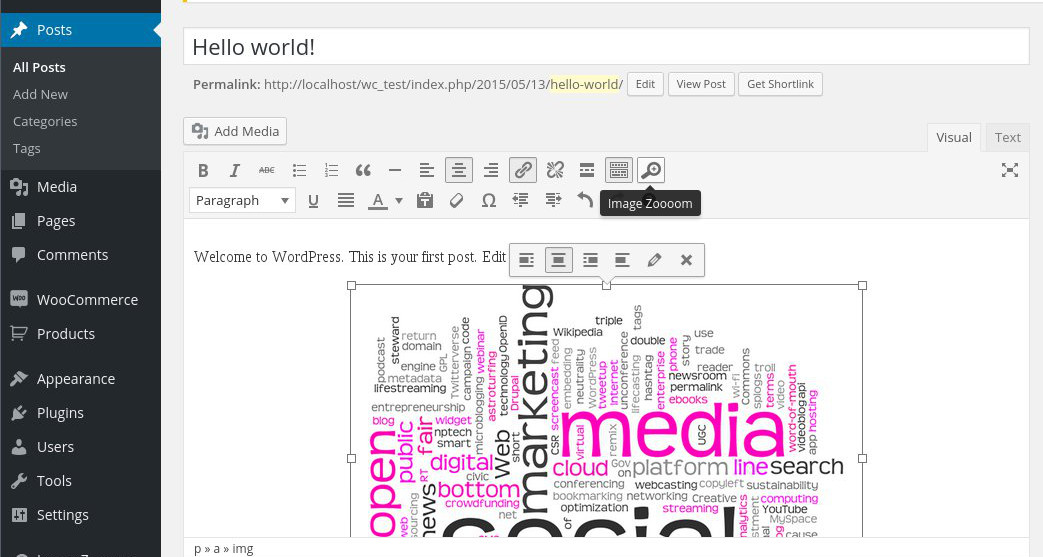Click the View Post button
The image size is (1043, 557).
tap(701, 85)
